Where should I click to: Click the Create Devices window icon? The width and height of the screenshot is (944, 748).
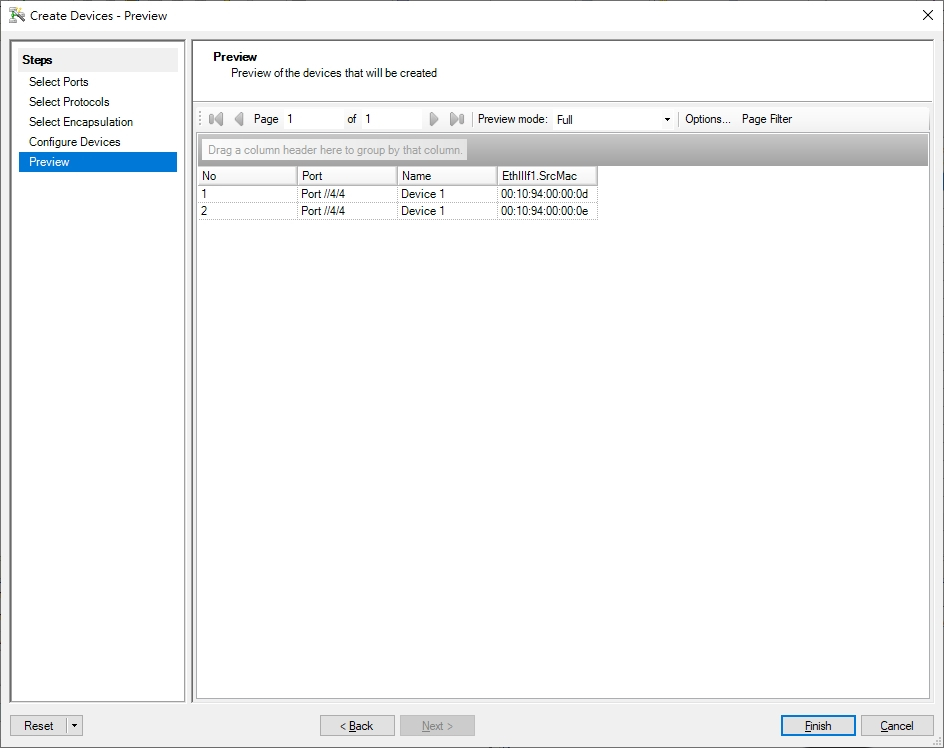click(x=17, y=16)
